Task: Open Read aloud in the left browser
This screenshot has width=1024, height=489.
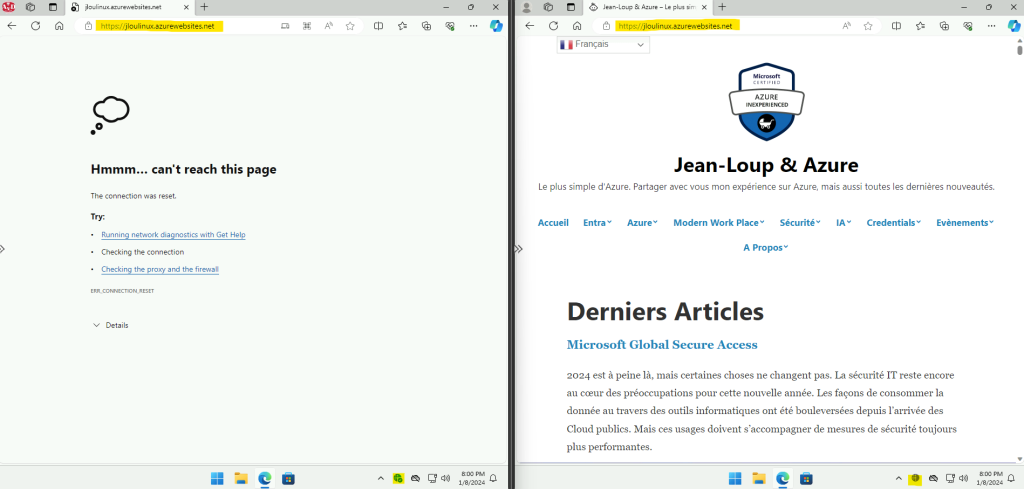Action: coord(328,26)
